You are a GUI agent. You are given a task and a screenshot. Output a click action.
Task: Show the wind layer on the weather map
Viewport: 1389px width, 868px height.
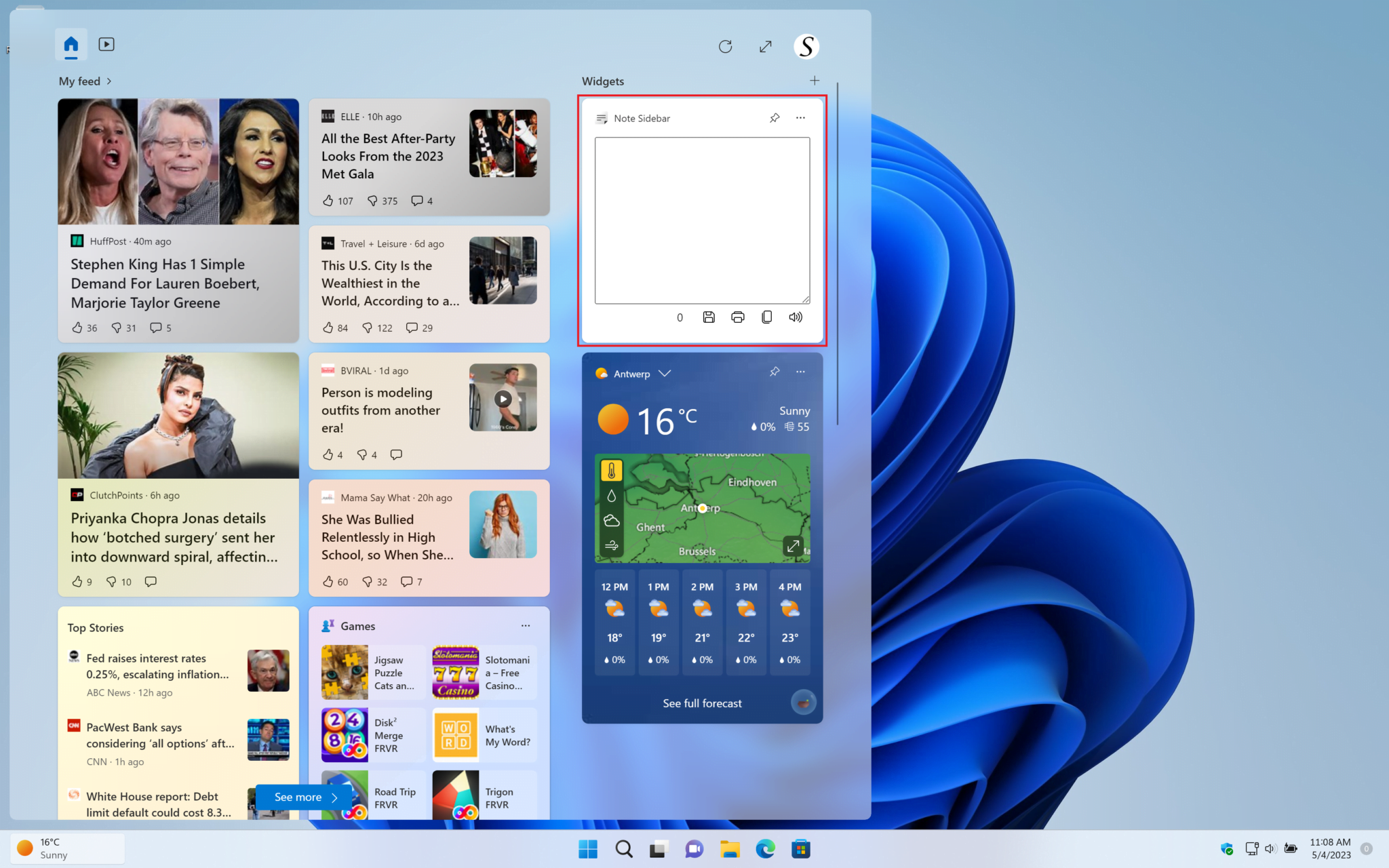point(612,545)
